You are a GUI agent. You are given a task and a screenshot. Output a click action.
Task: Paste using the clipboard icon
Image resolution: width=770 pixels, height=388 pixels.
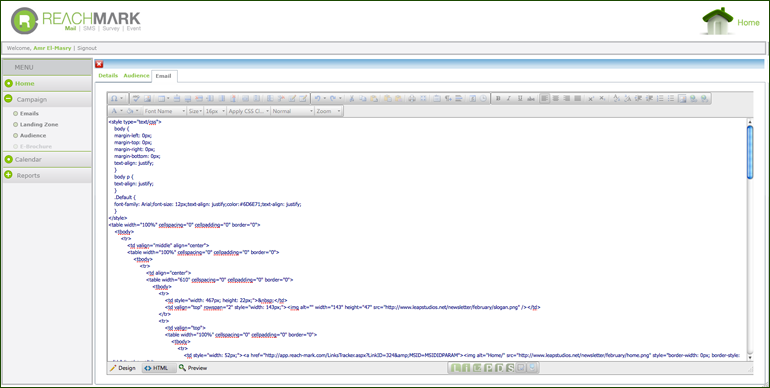point(374,99)
